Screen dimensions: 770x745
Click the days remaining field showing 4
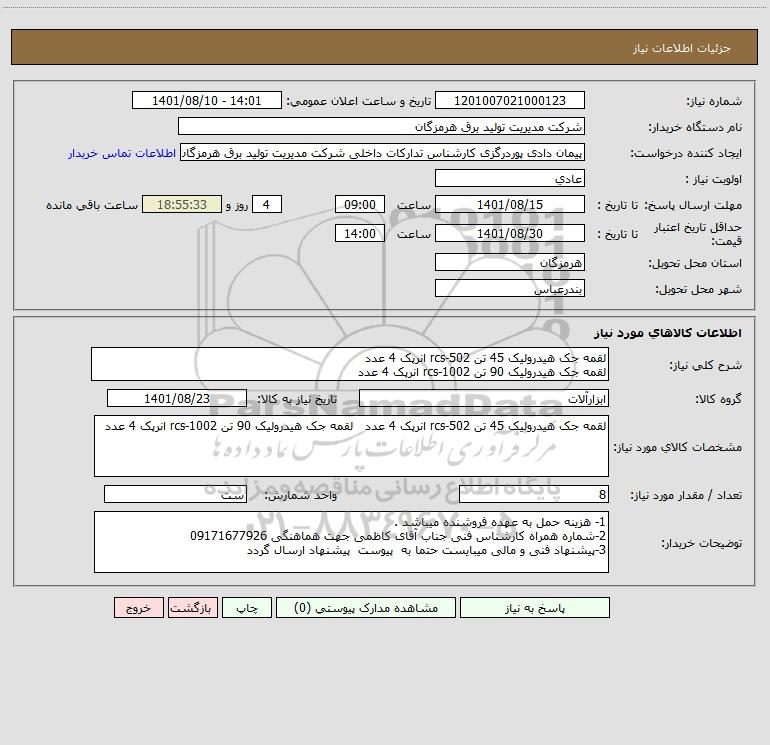coord(267,204)
